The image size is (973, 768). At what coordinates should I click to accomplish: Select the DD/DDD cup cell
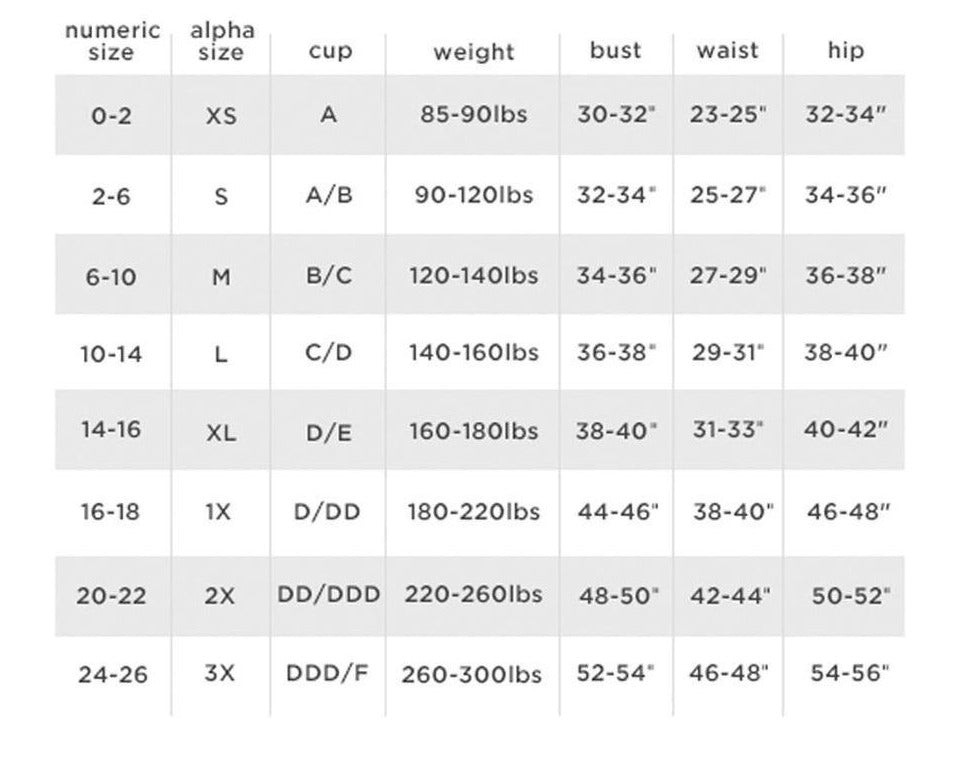tap(328, 594)
